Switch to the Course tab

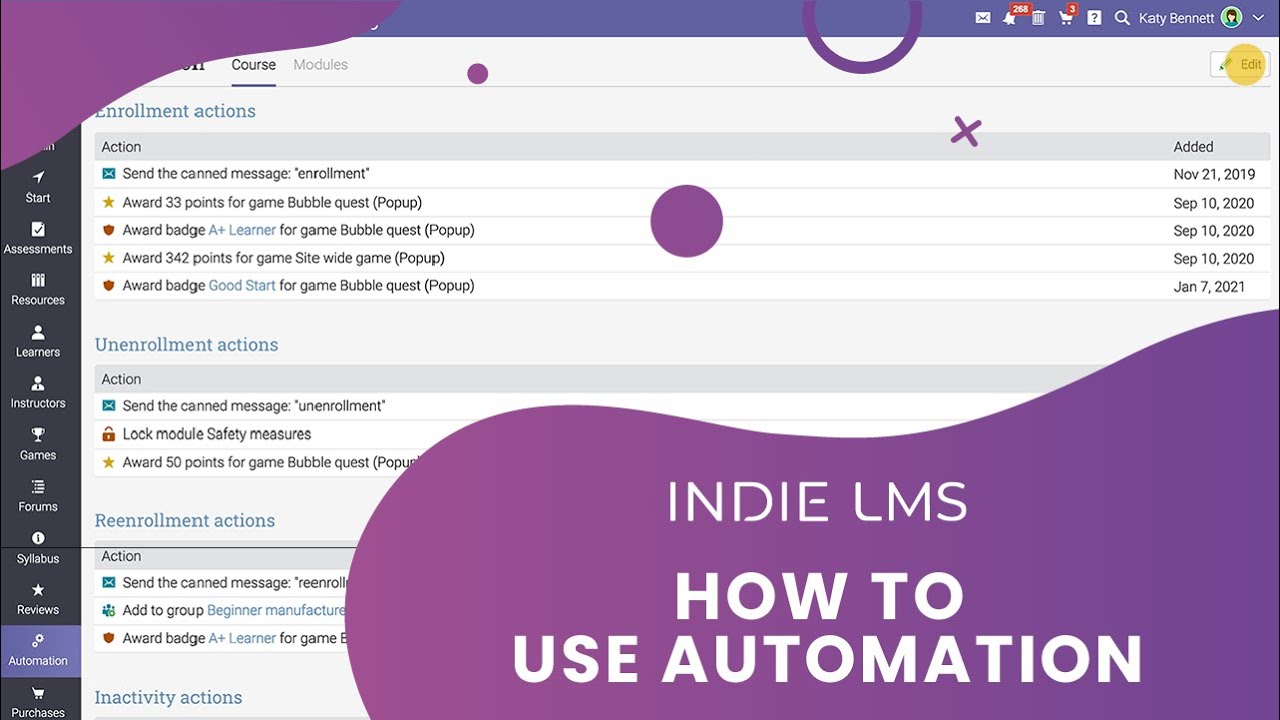pos(253,64)
